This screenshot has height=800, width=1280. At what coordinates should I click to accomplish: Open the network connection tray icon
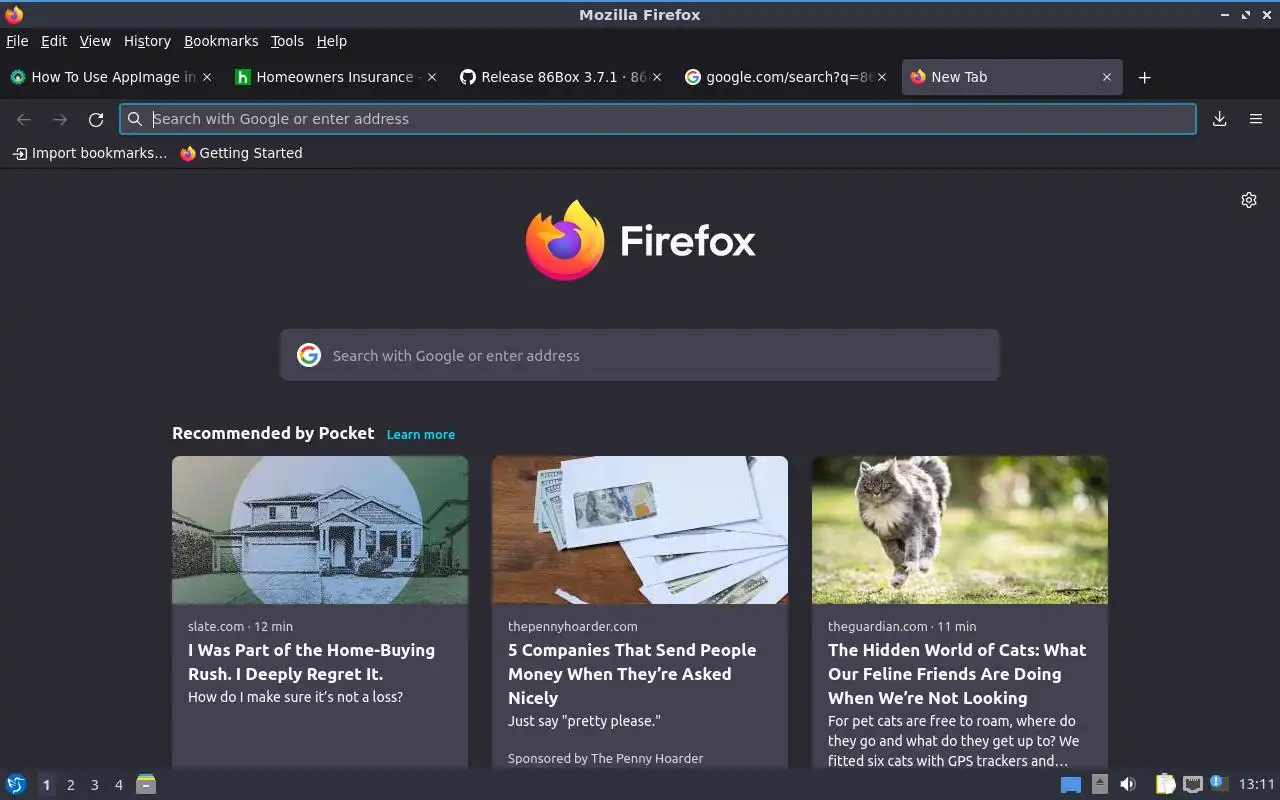click(x=1192, y=785)
